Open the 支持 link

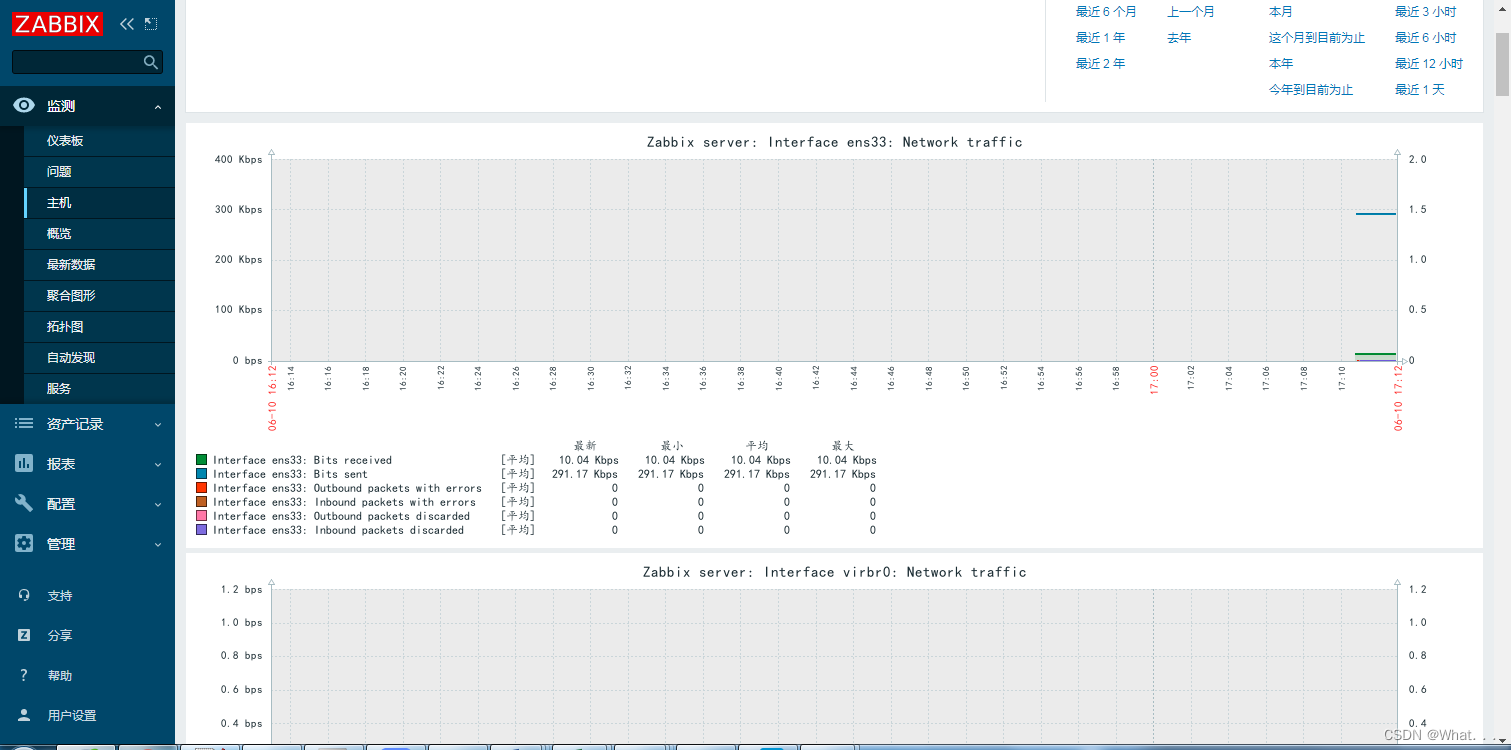tap(60, 596)
